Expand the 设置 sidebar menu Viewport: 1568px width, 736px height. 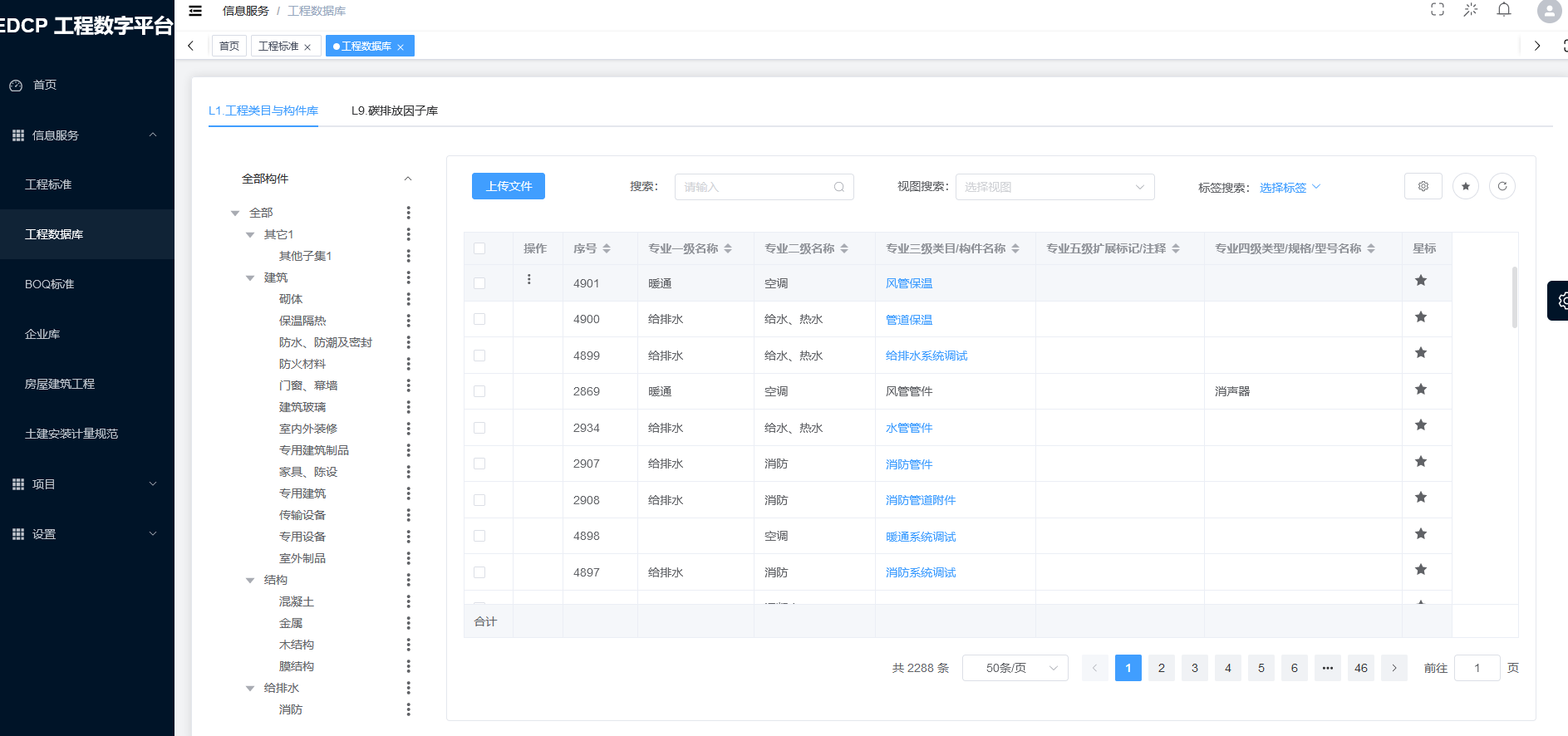[x=86, y=534]
